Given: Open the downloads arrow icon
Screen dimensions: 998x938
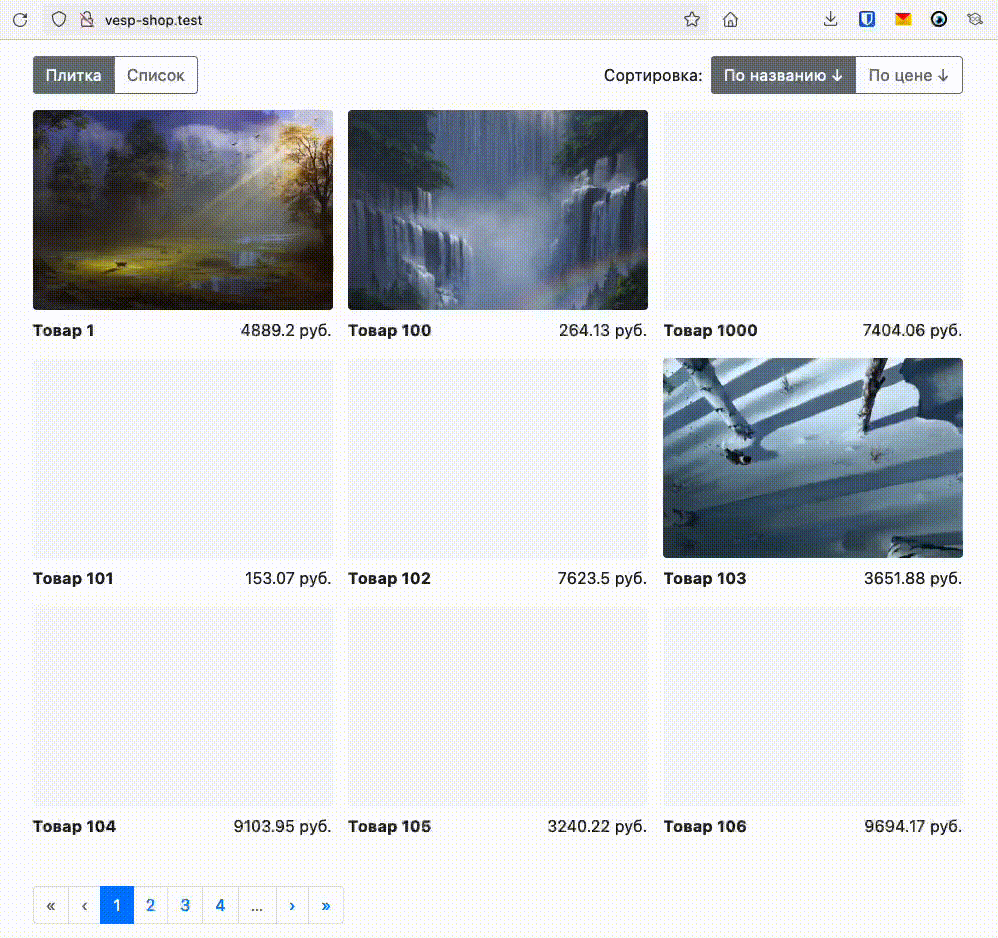Looking at the screenshot, I should [831, 20].
